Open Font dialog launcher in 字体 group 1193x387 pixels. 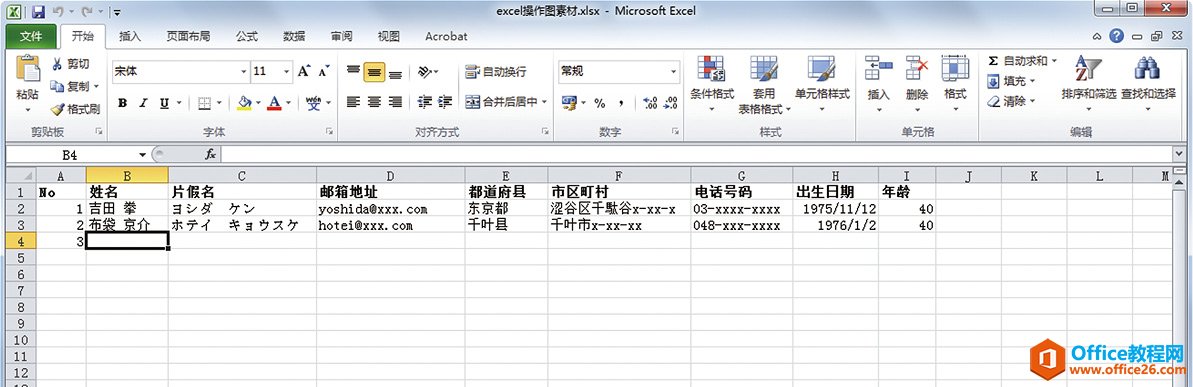coord(329,132)
